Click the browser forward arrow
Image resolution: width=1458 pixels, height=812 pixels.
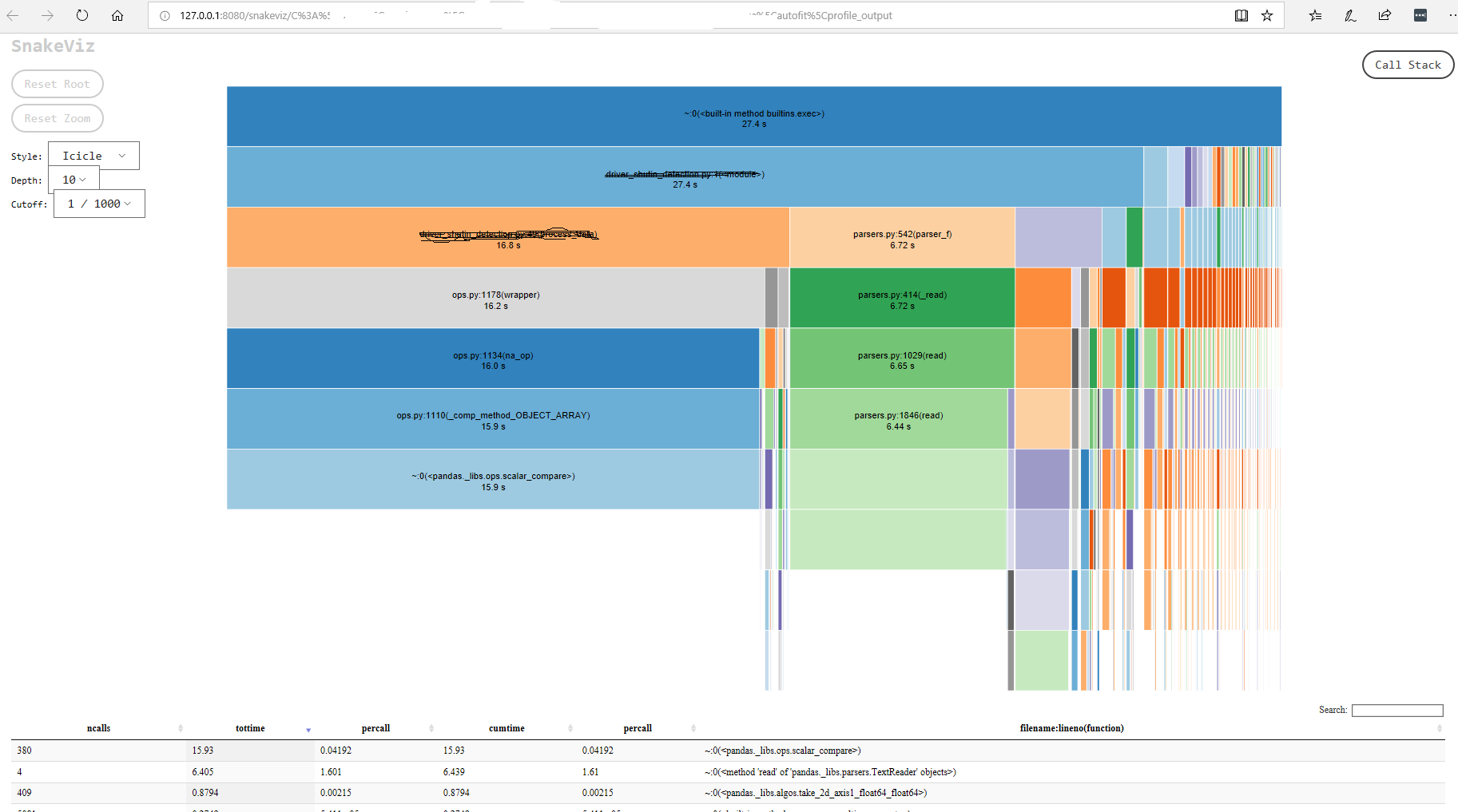[x=47, y=15]
